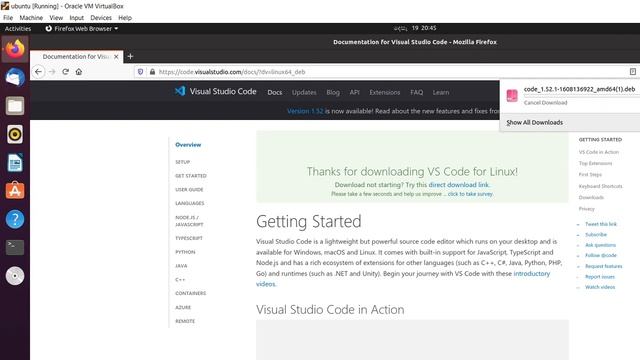Open tracking protection shield icon
The height and width of the screenshot is (360, 640).
point(140,72)
